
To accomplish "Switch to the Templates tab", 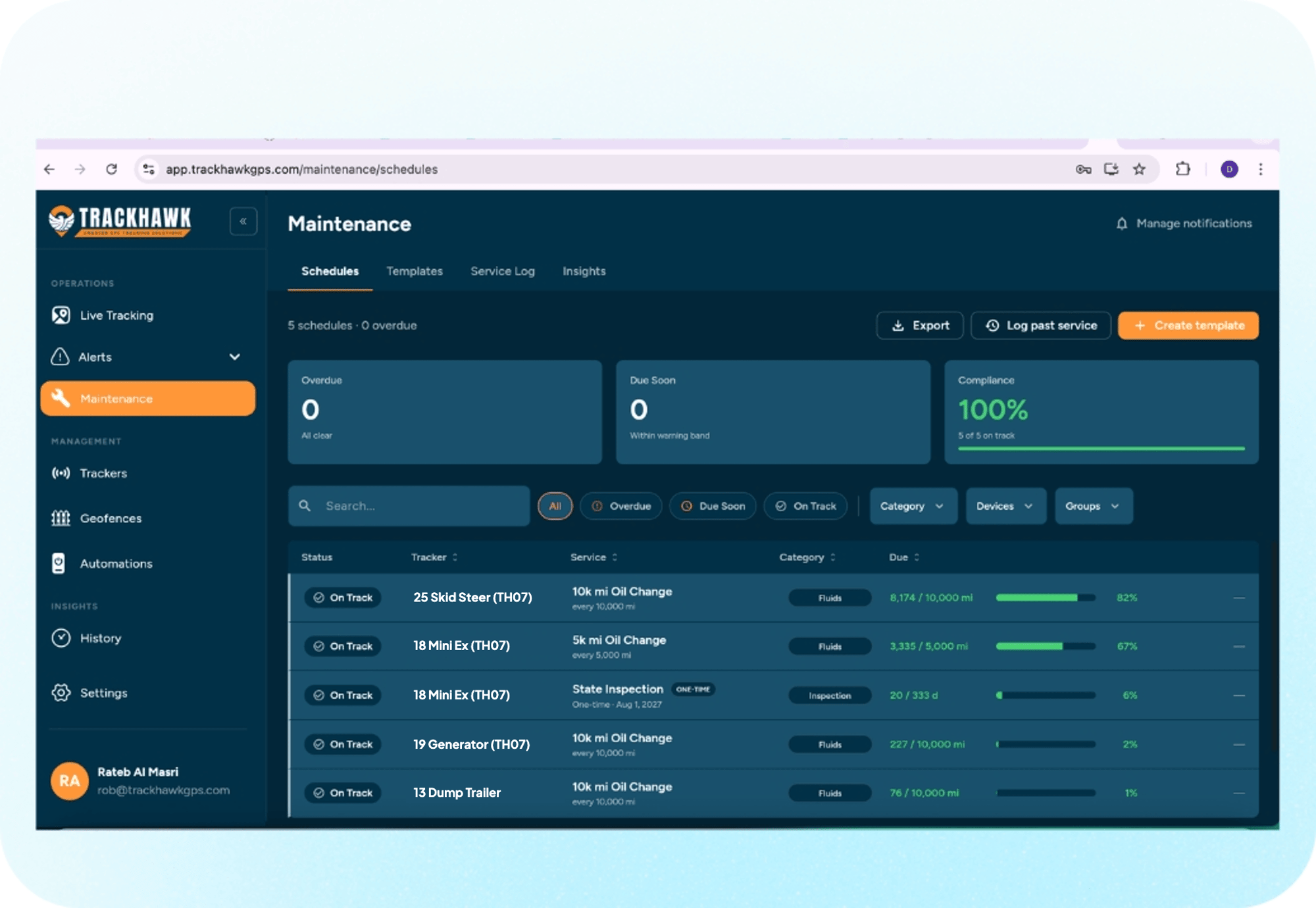I will click(x=415, y=271).
